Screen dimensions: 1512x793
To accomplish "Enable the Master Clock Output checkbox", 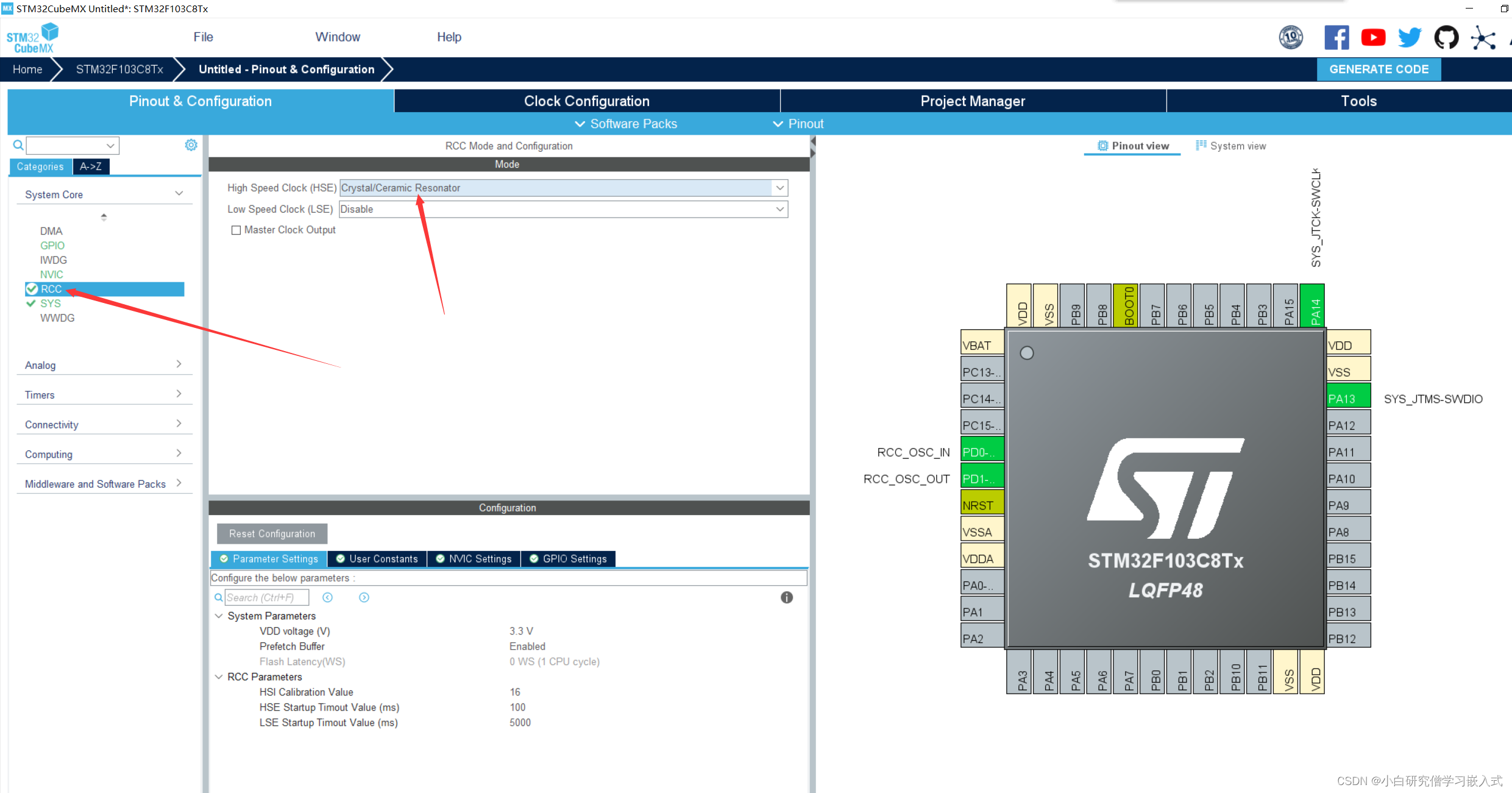I will coord(236,230).
